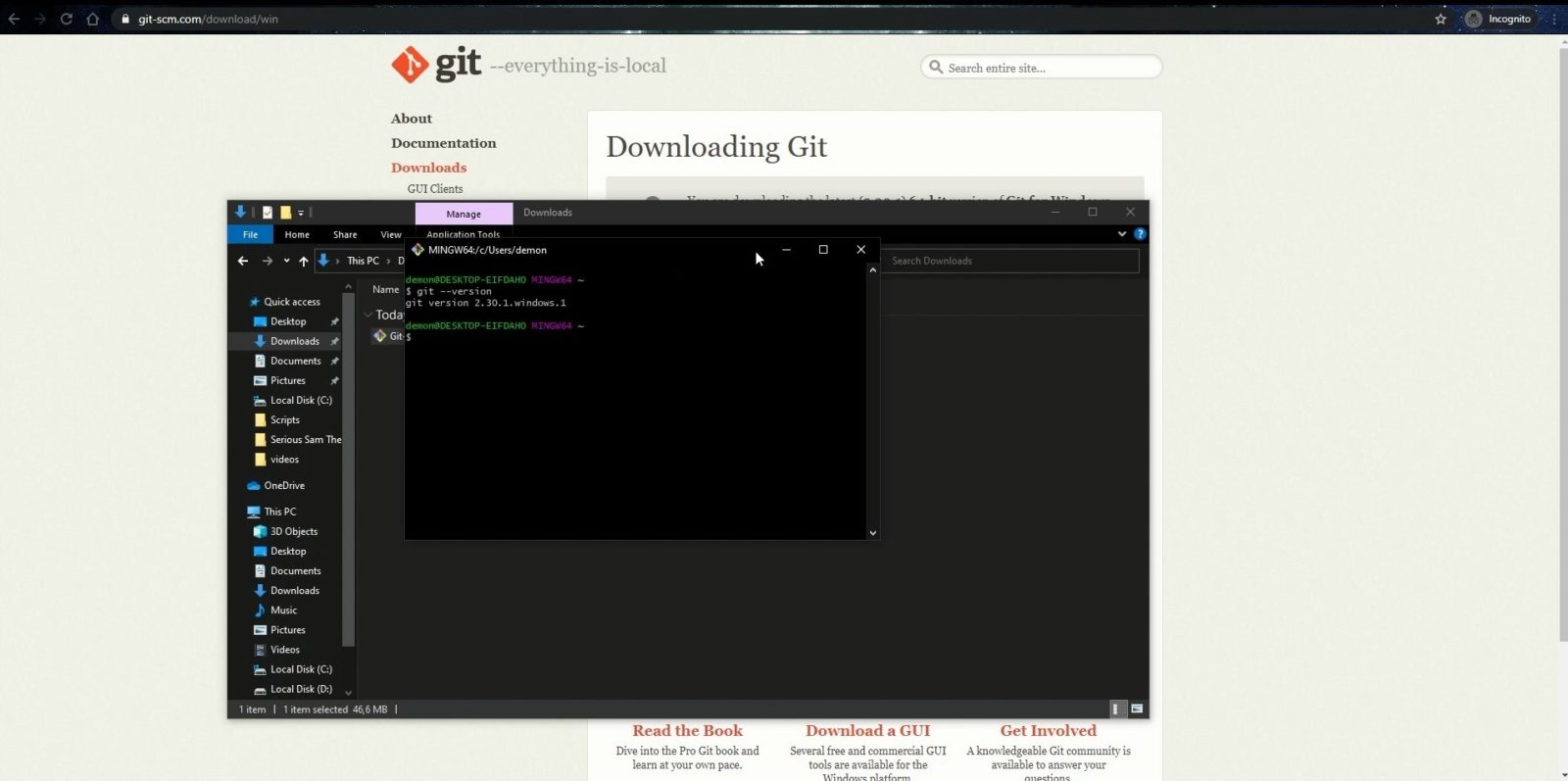Open the Get Involved link
Image resolution: width=1568 pixels, height=781 pixels.
pos(1049,731)
